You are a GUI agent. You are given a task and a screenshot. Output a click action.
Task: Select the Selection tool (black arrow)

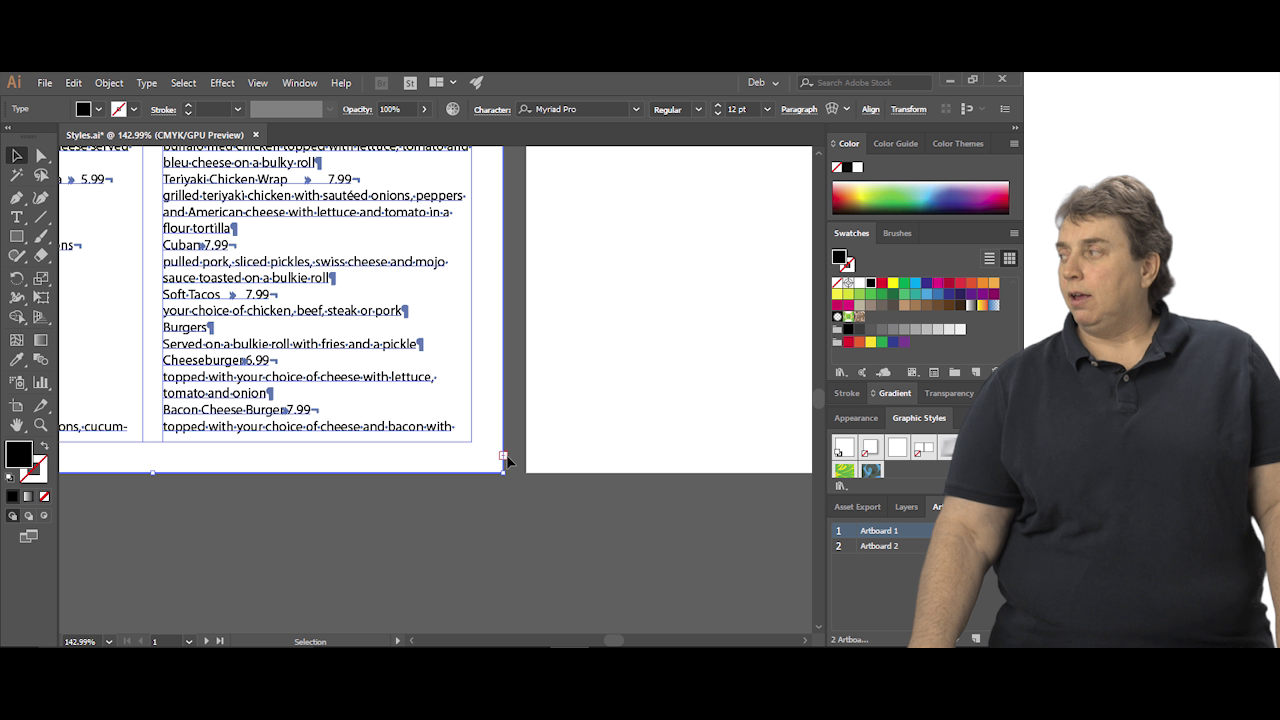(x=17, y=155)
